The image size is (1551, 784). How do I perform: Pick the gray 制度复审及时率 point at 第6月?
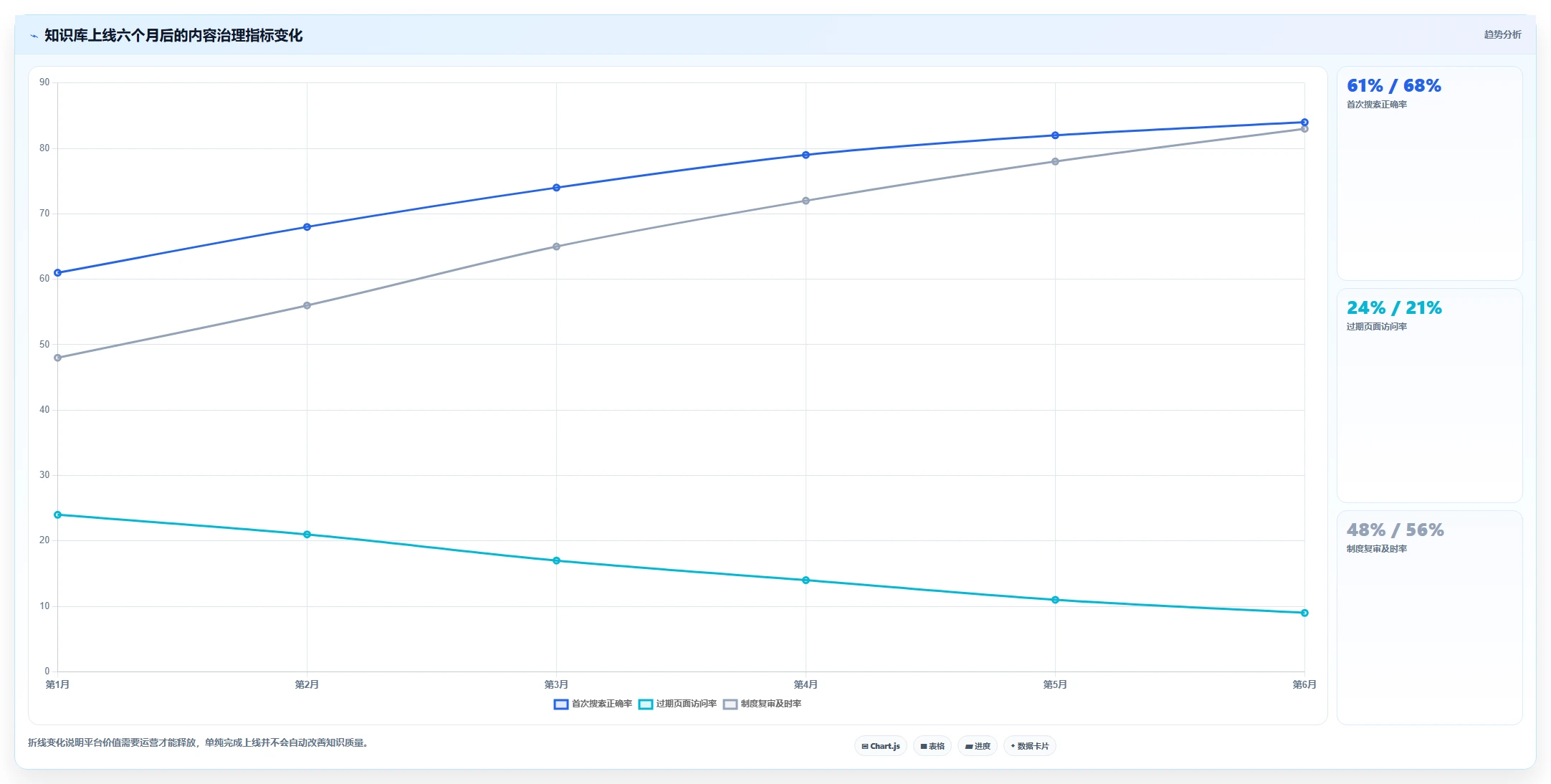(x=1304, y=129)
